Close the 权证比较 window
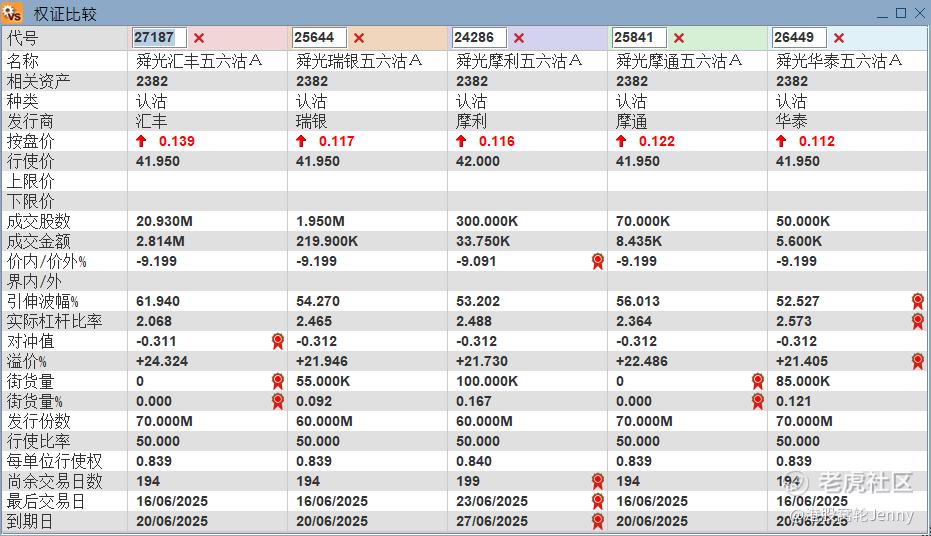Viewport: 931px width, 536px height. tap(920, 13)
